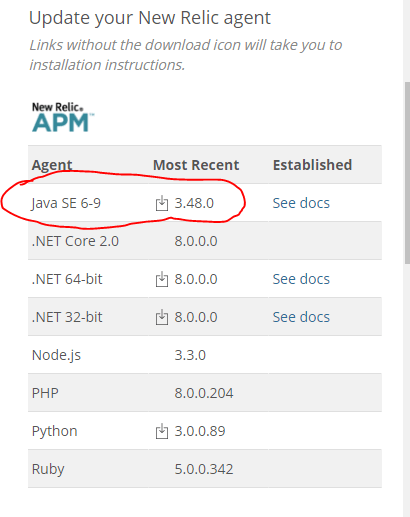Click the .NET 64-bit download icon
The height and width of the screenshot is (517, 410).
click(x=162, y=279)
